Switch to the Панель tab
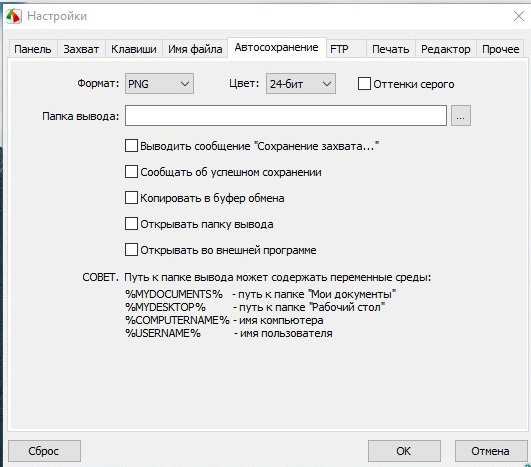Image resolution: width=531 pixels, height=467 pixels. tap(33, 49)
